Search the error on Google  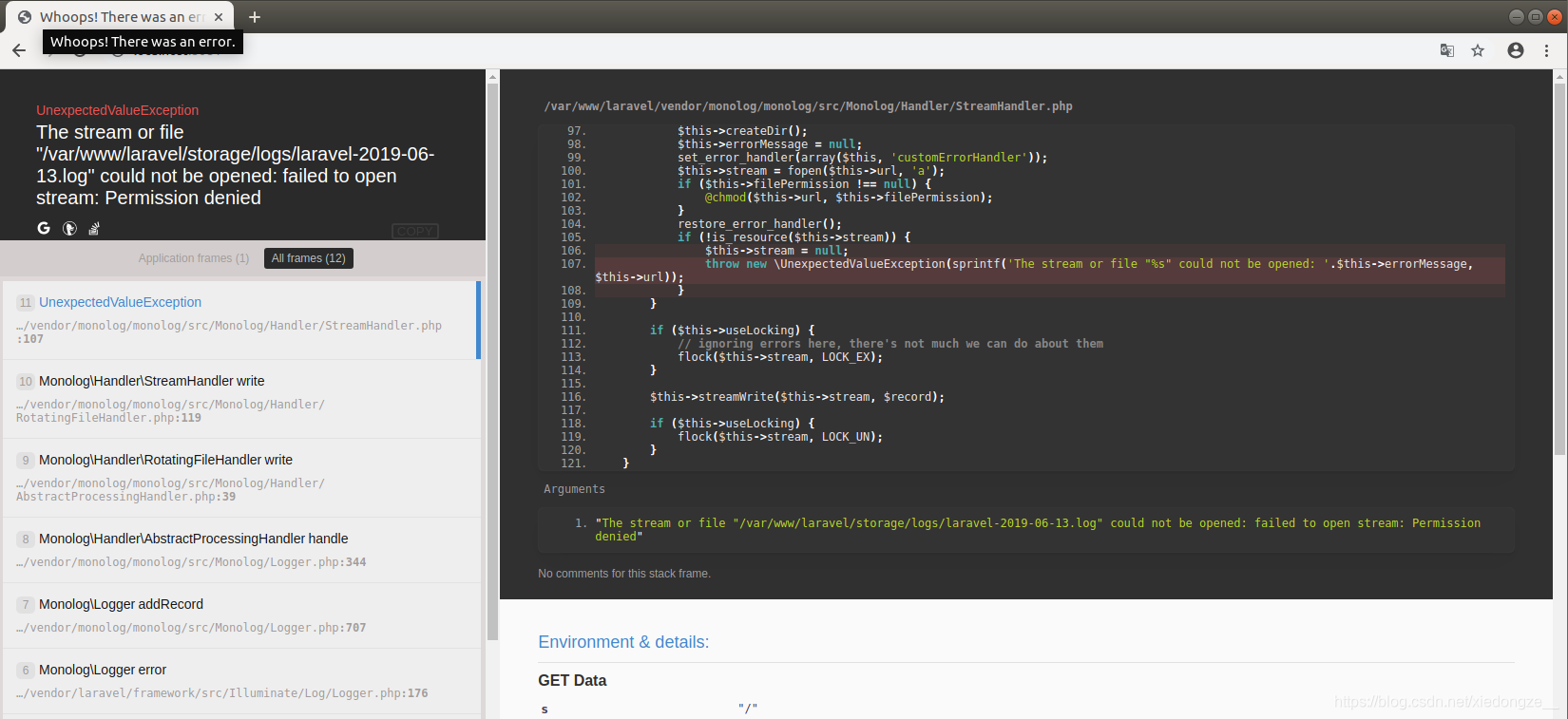[x=44, y=228]
